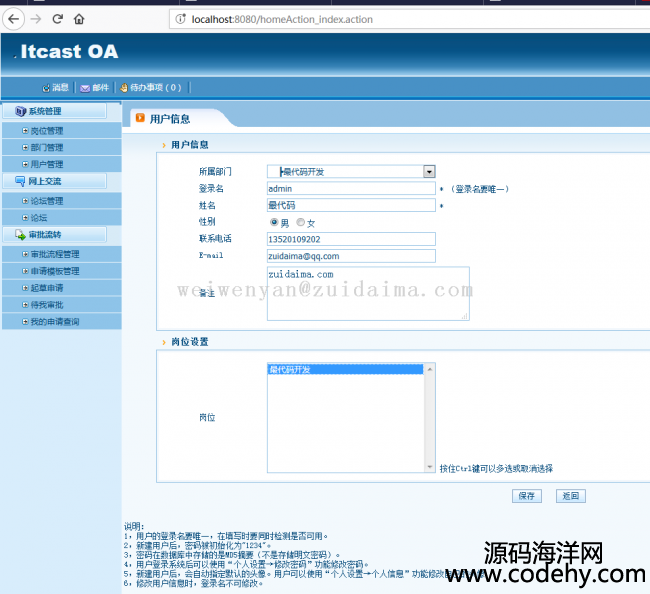Click the E-mail input field

(351, 256)
